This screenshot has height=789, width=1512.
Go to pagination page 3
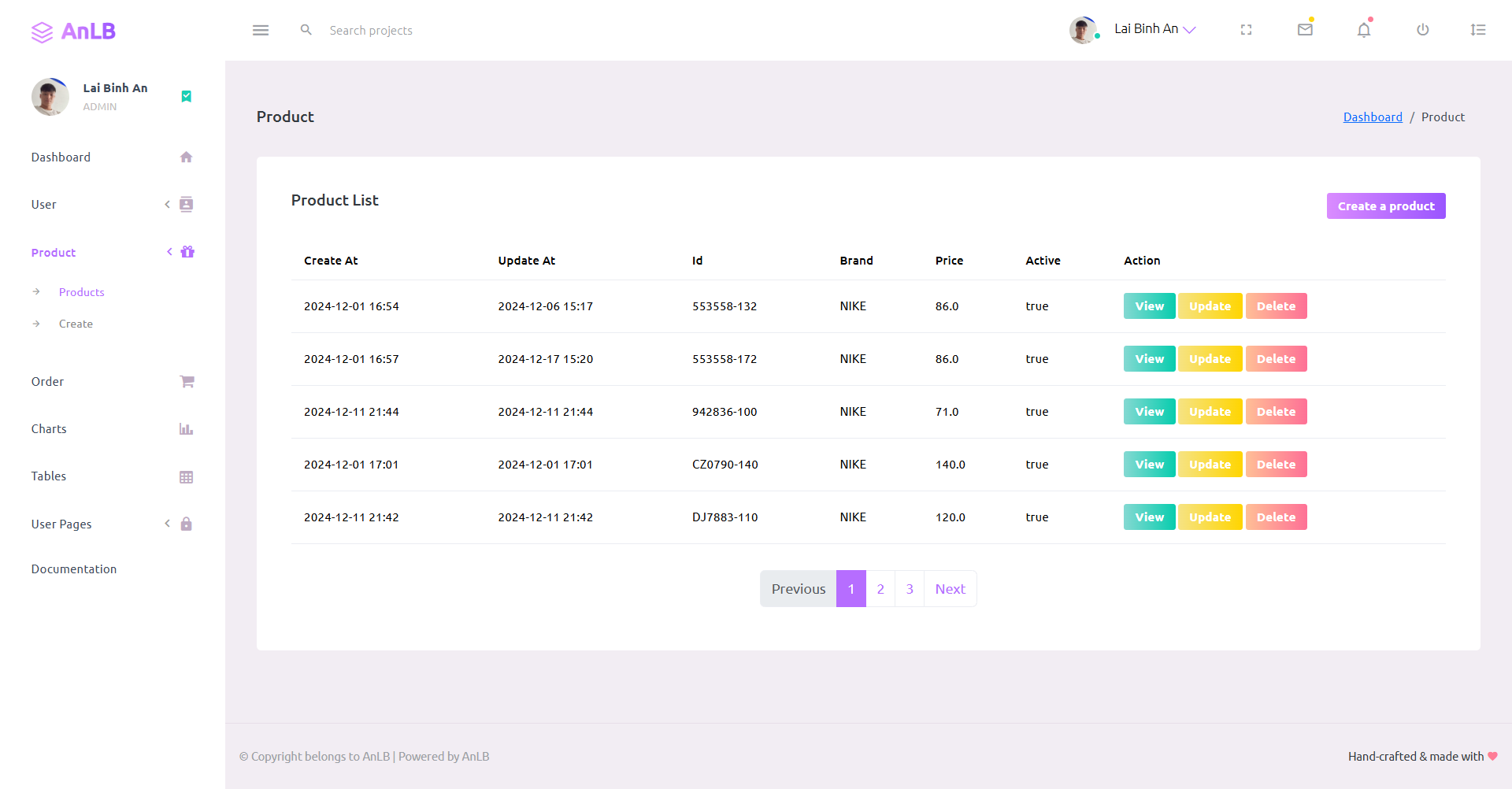pyautogui.click(x=910, y=589)
